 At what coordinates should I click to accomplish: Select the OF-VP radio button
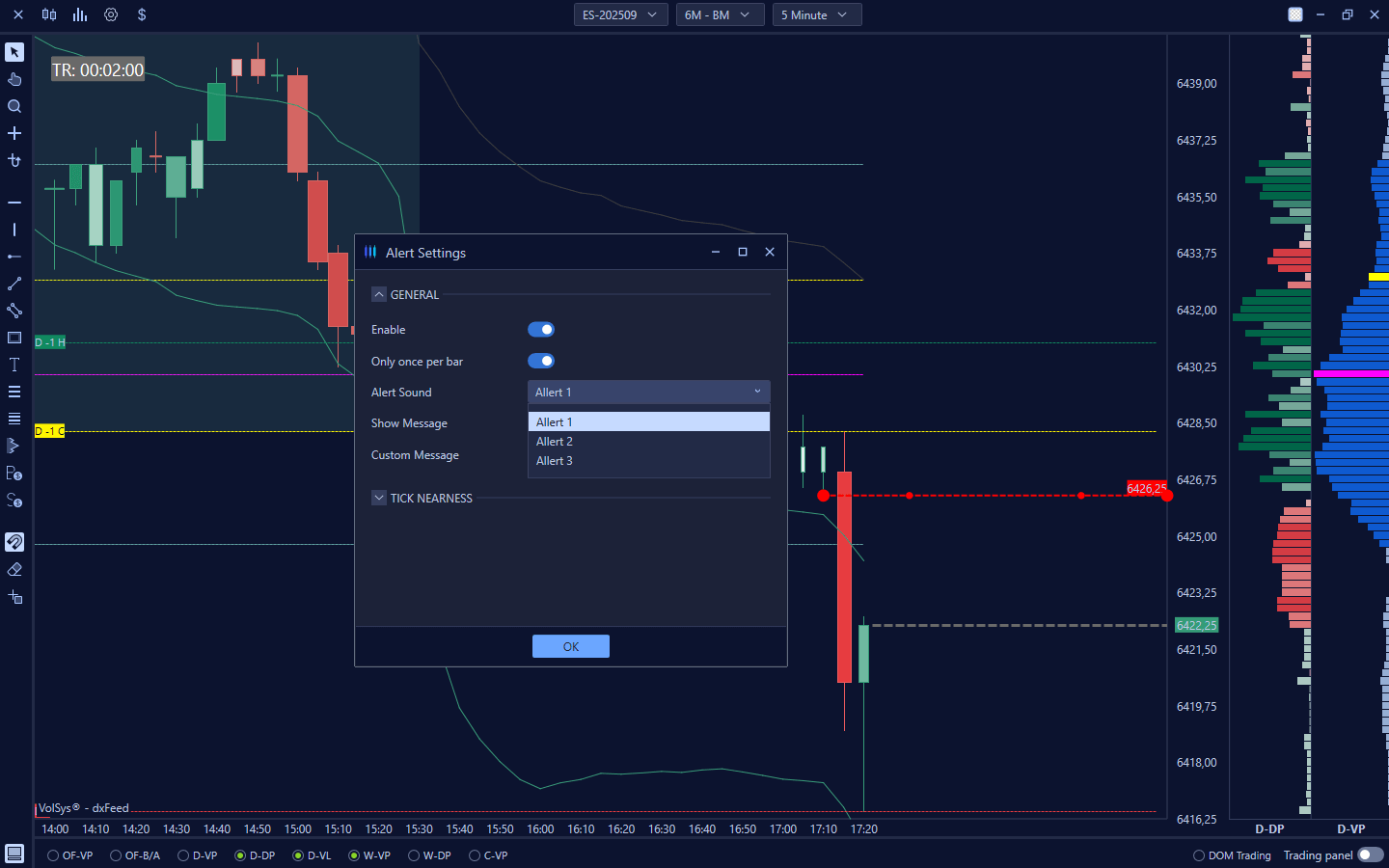(x=54, y=855)
